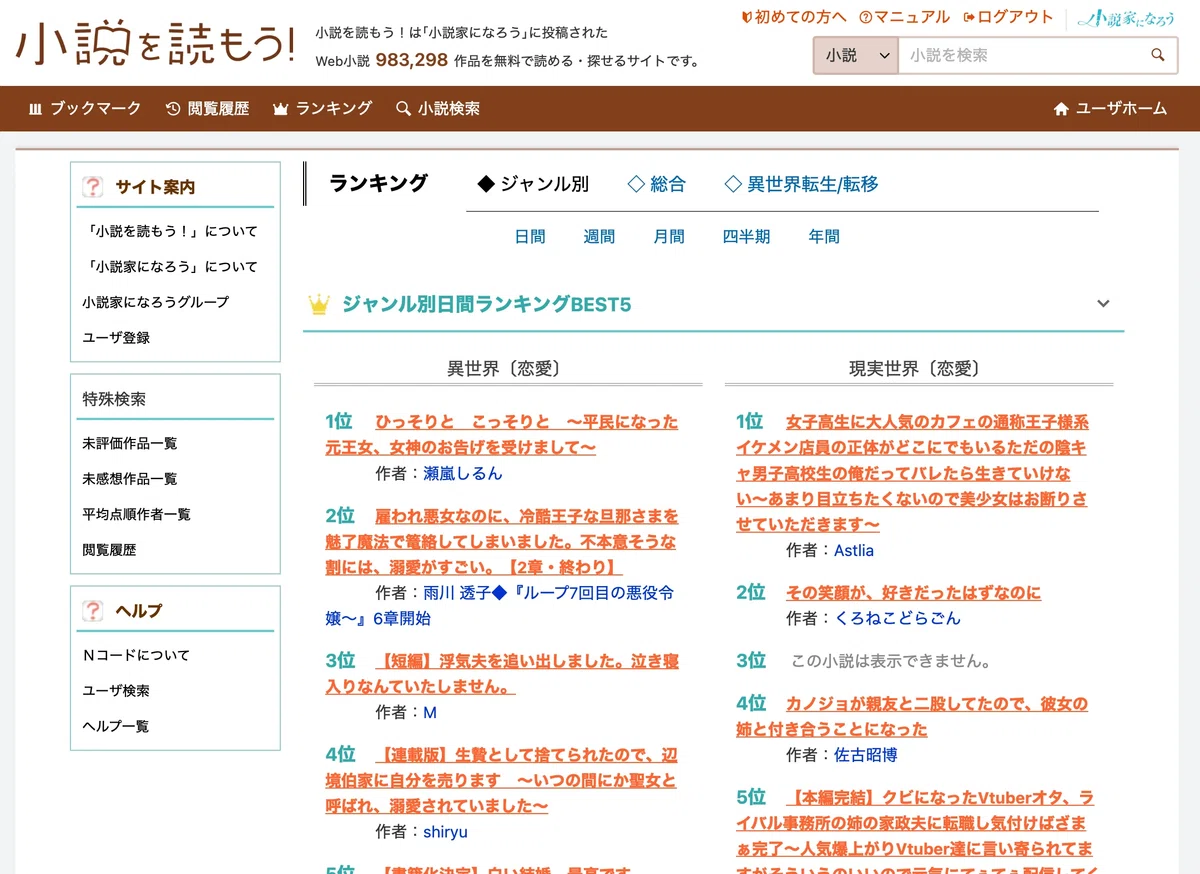Open novel 【短編】浮気夫を追い出しました
The image size is (1200, 874).
tap(502, 674)
